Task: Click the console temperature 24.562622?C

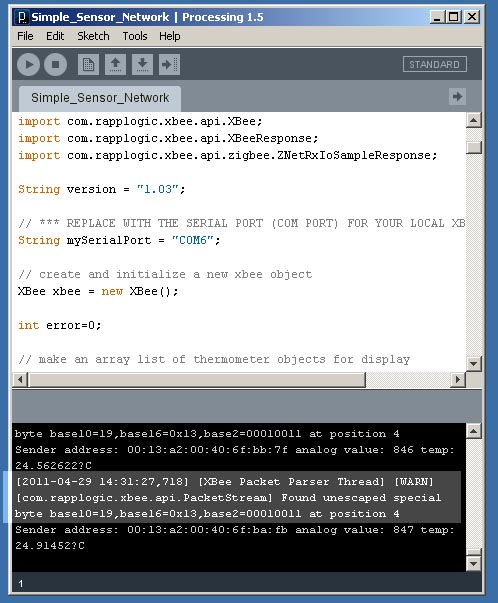Action: click(x=53, y=466)
